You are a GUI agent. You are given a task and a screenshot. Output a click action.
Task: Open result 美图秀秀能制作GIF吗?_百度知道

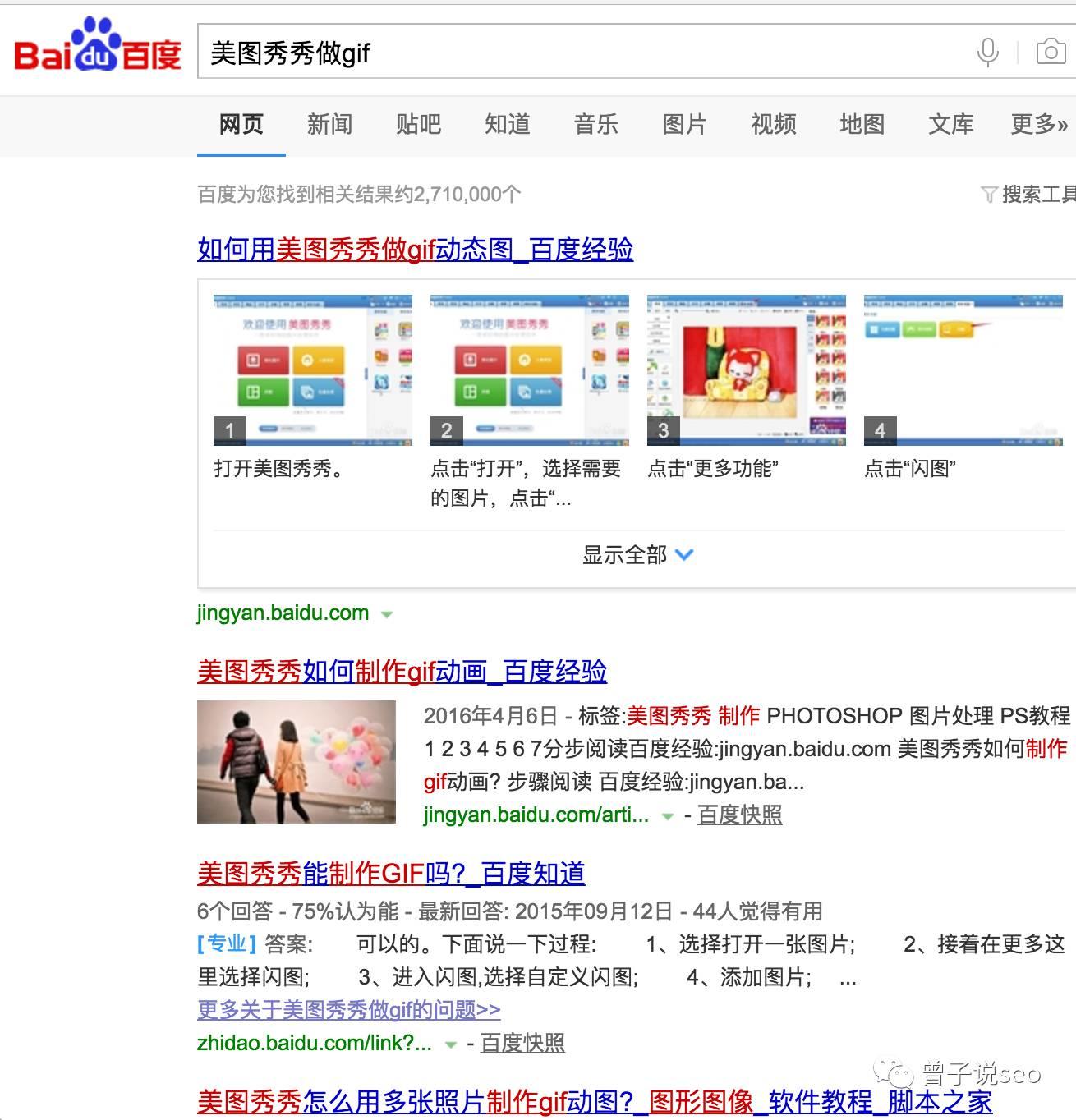[x=391, y=874]
